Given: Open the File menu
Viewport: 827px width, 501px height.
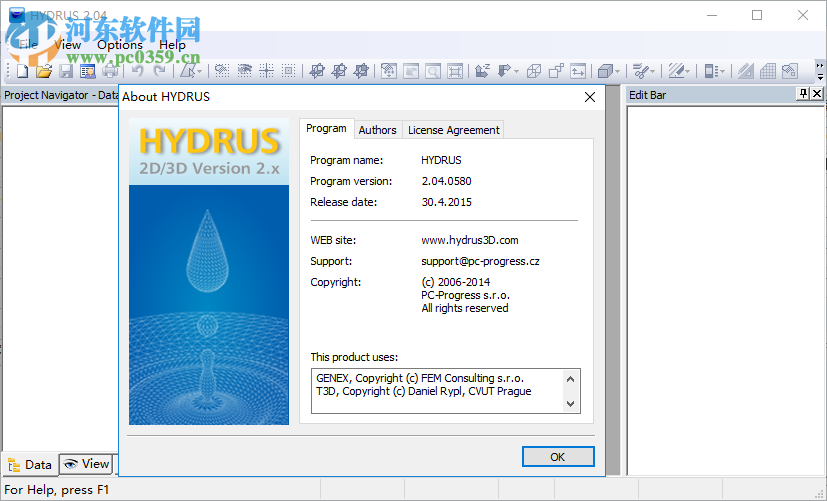Looking at the screenshot, I should pyautogui.click(x=28, y=45).
